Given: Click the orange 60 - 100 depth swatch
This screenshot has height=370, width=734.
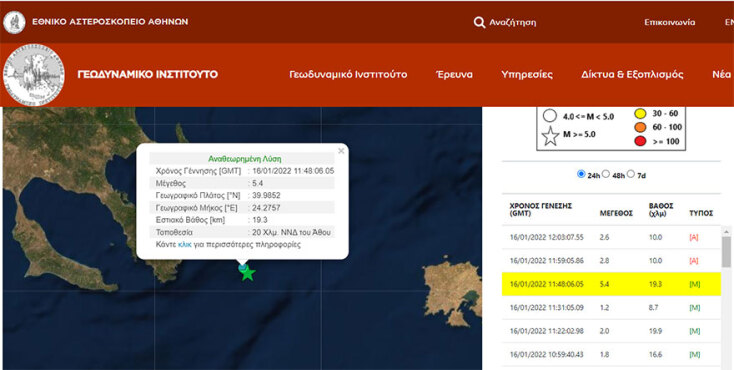Looking at the screenshot, I should [x=640, y=127].
